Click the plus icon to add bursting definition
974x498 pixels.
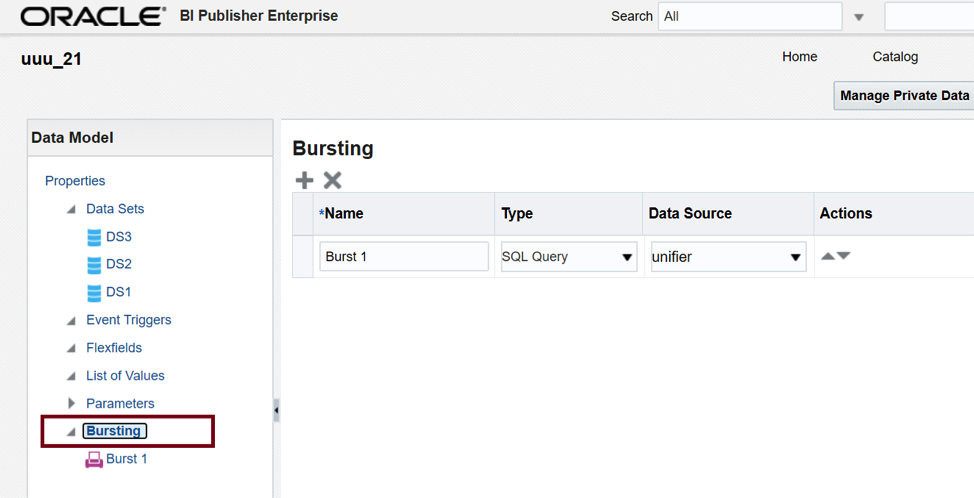click(304, 181)
